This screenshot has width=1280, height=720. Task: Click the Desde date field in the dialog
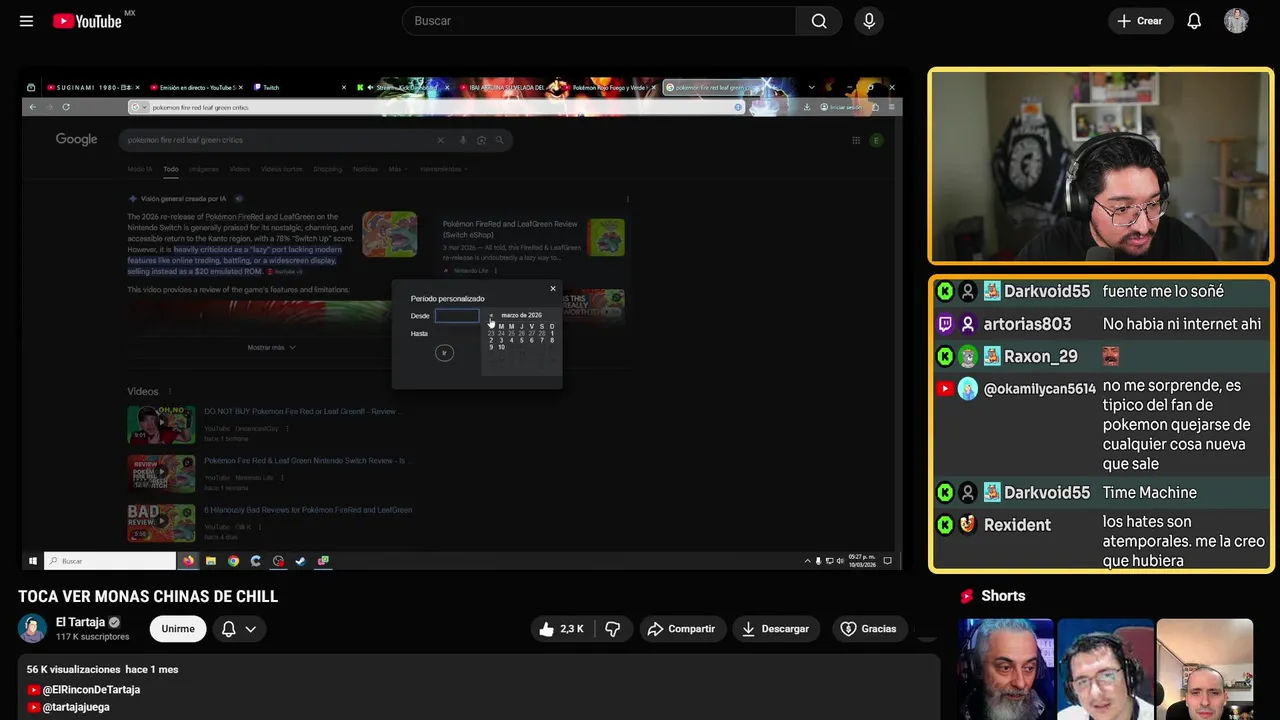[457, 316]
